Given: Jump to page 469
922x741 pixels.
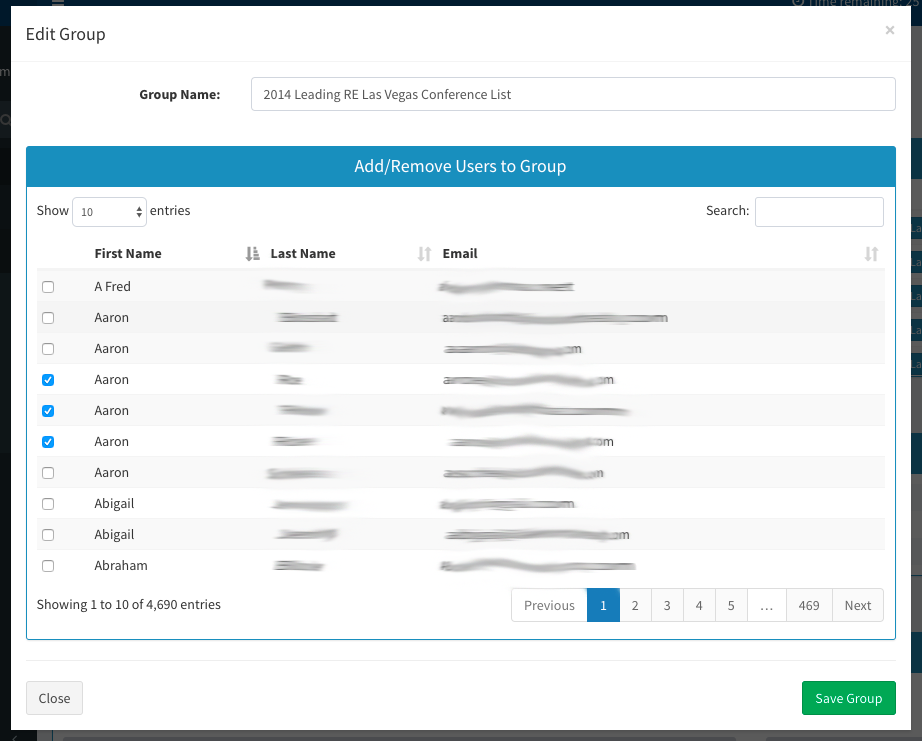Looking at the screenshot, I should point(809,605).
